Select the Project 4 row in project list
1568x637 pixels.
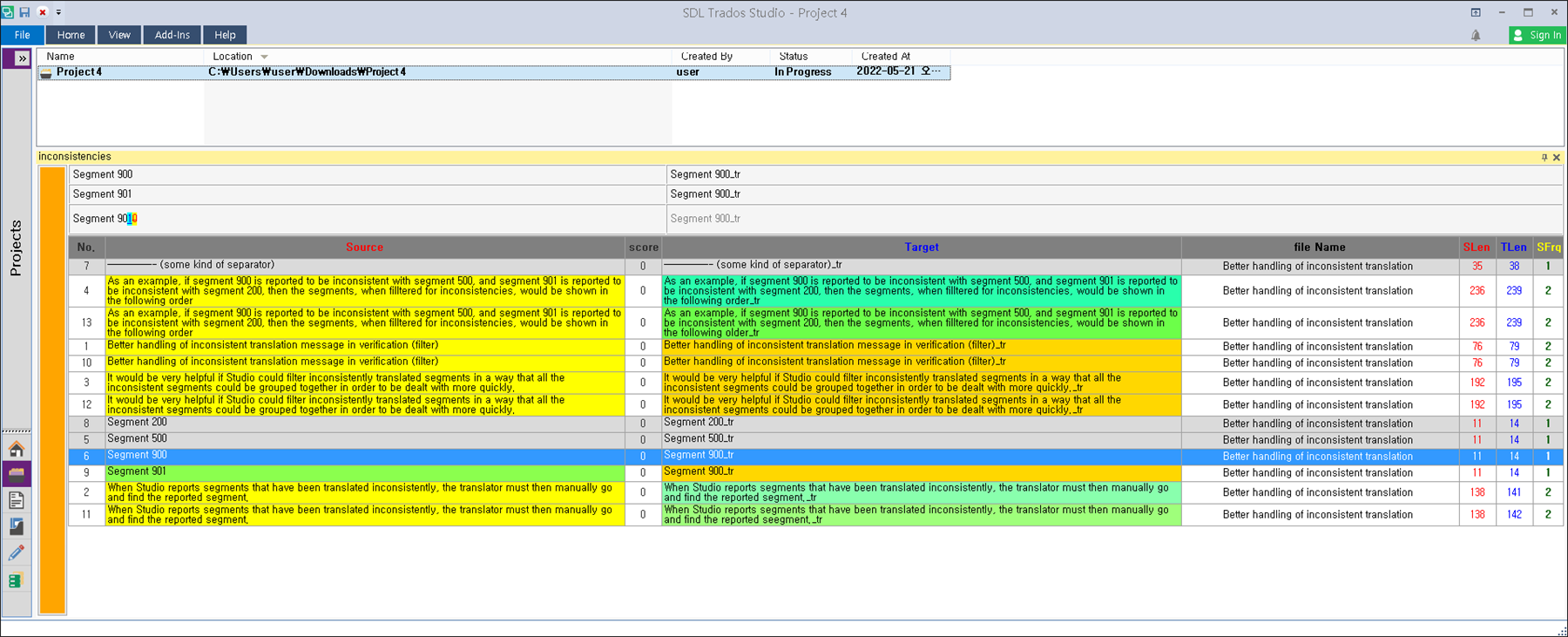pos(494,72)
